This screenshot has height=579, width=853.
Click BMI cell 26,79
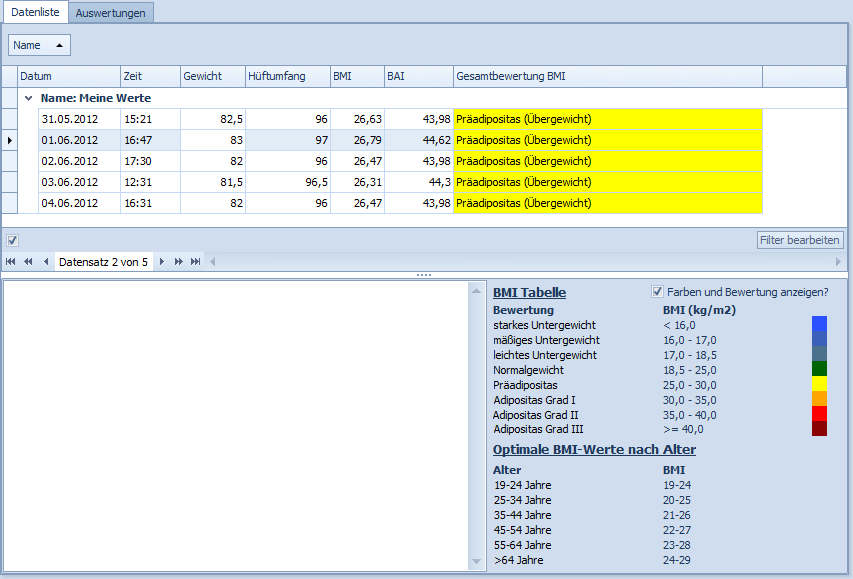(357, 140)
